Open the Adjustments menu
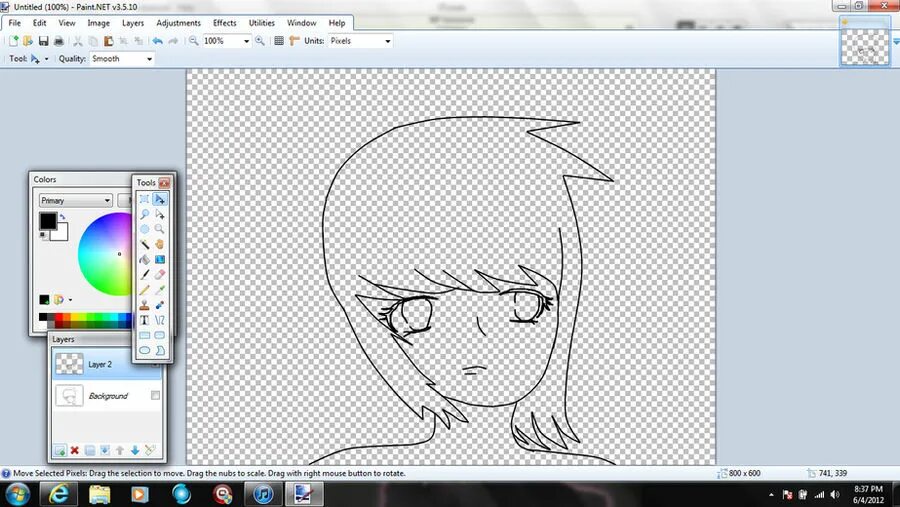This screenshot has height=507, width=900. pos(179,23)
